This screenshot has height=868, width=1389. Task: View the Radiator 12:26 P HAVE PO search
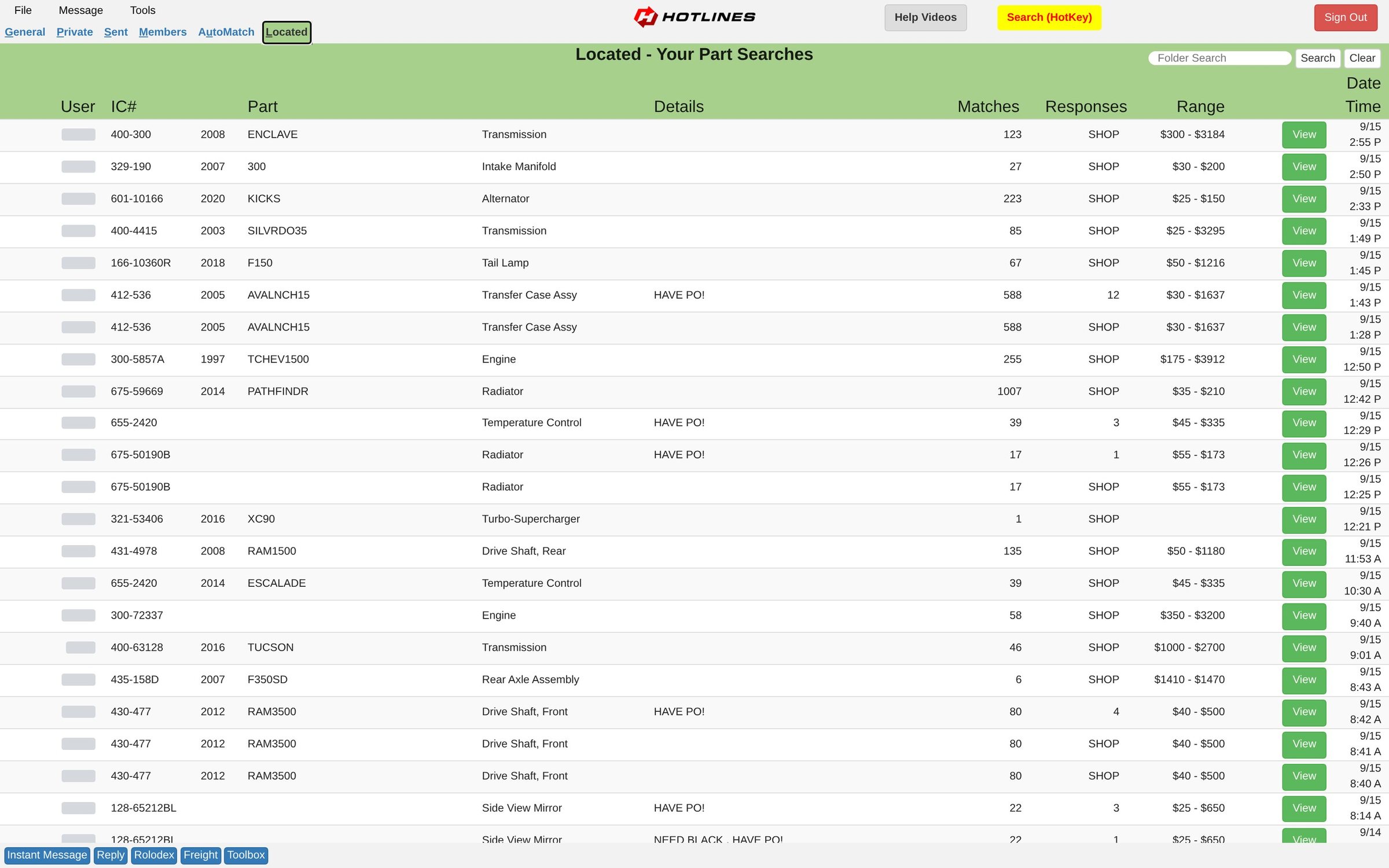[x=1304, y=455]
